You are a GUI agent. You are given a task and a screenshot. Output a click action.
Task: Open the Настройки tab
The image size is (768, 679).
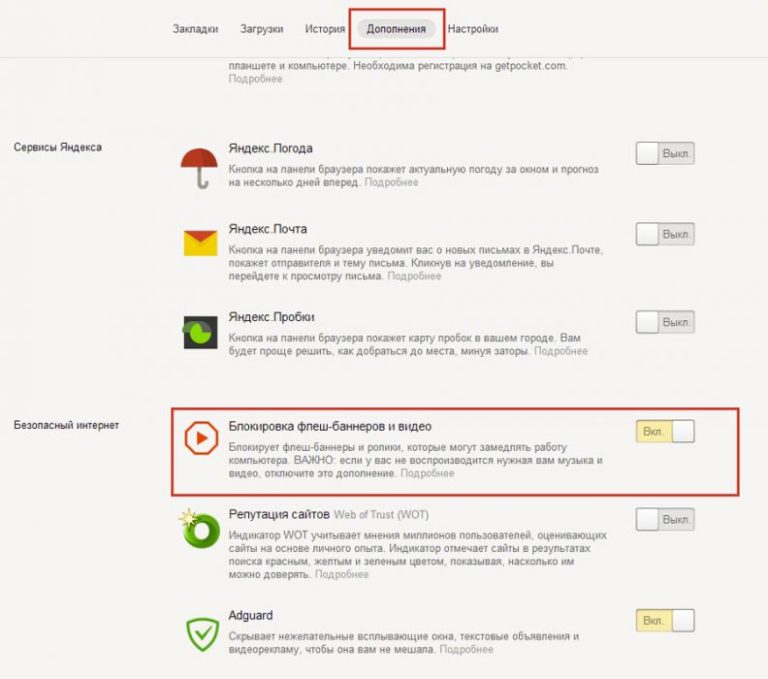[x=473, y=29]
